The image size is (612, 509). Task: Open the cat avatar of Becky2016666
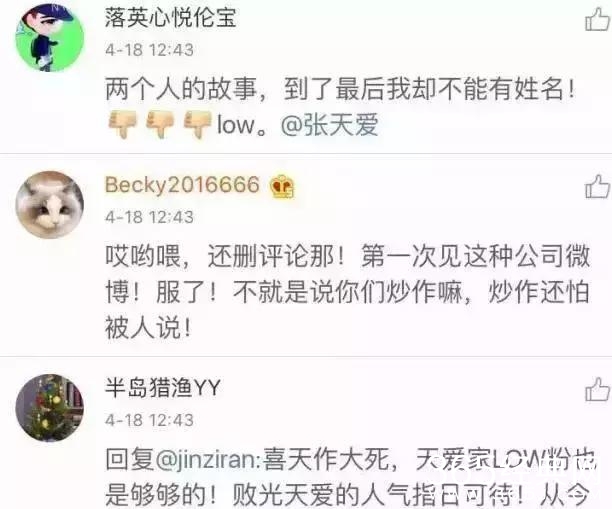[x=50, y=205]
